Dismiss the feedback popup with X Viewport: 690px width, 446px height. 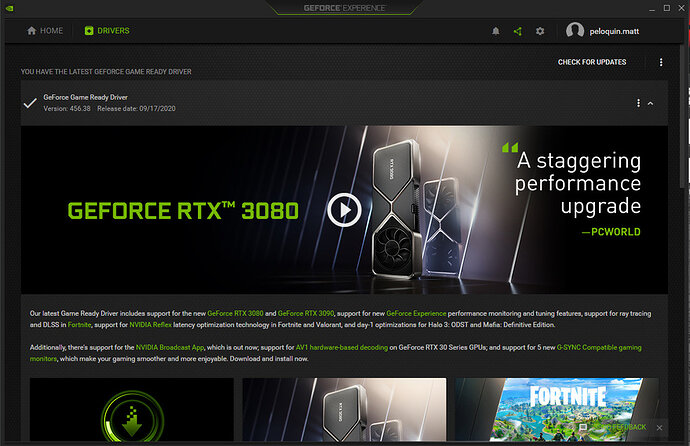[x=659, y=428]
